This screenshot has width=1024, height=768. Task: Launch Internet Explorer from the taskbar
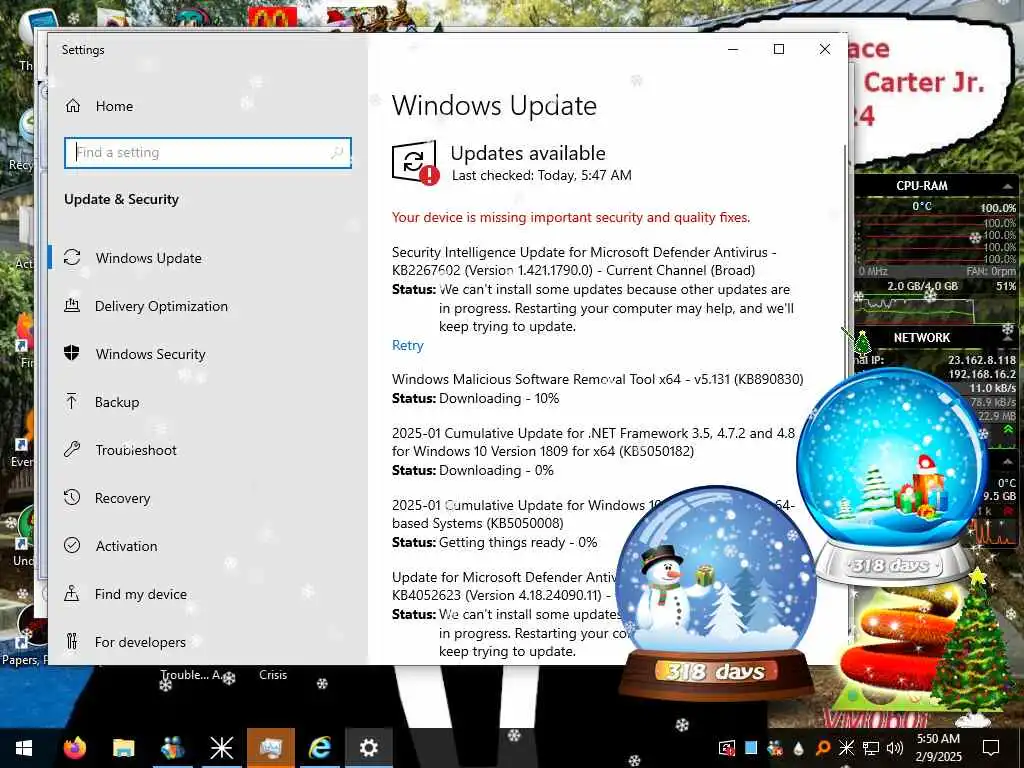pos(319,748)
